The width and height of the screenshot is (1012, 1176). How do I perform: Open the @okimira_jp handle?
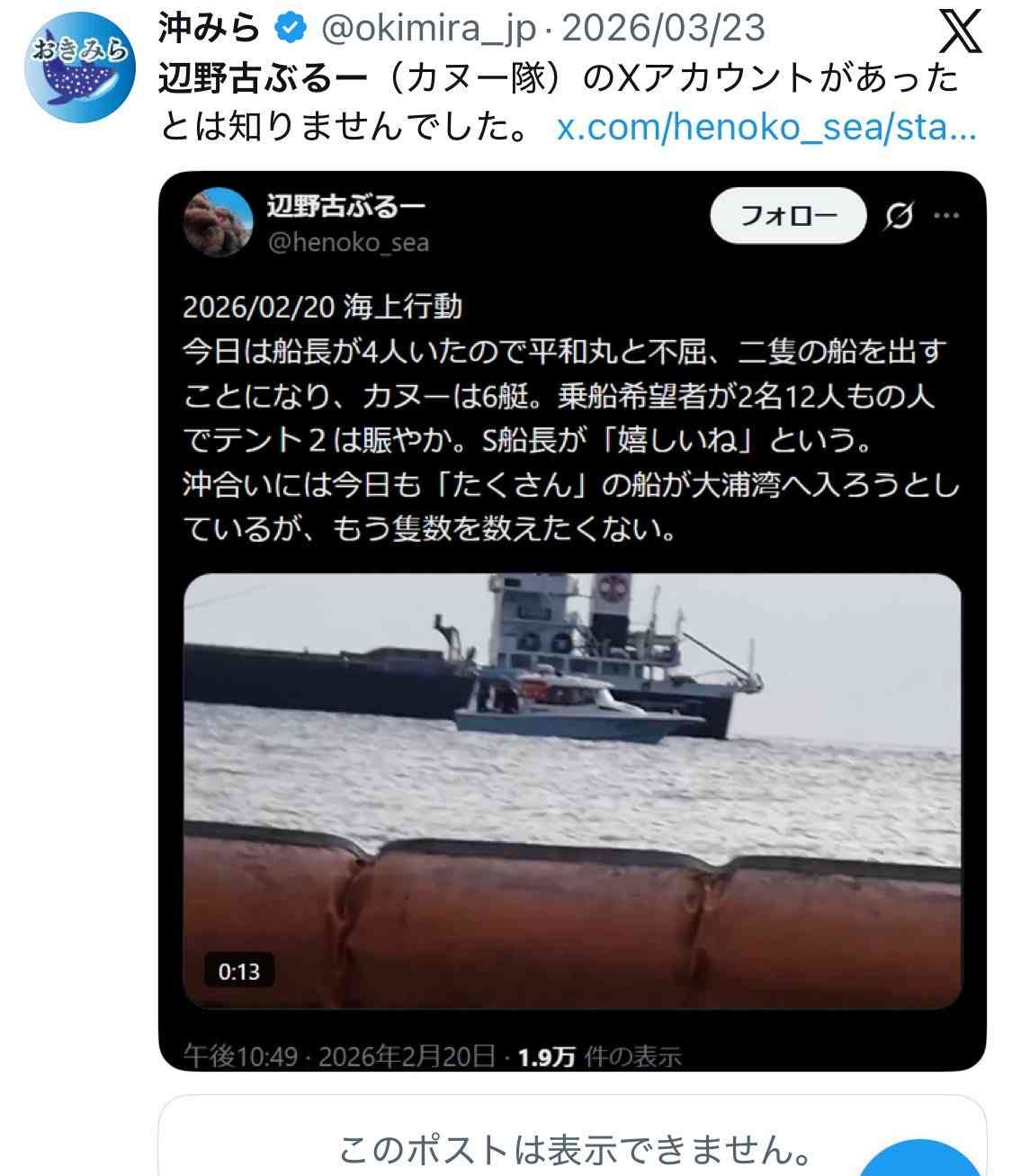click(427, 30)
